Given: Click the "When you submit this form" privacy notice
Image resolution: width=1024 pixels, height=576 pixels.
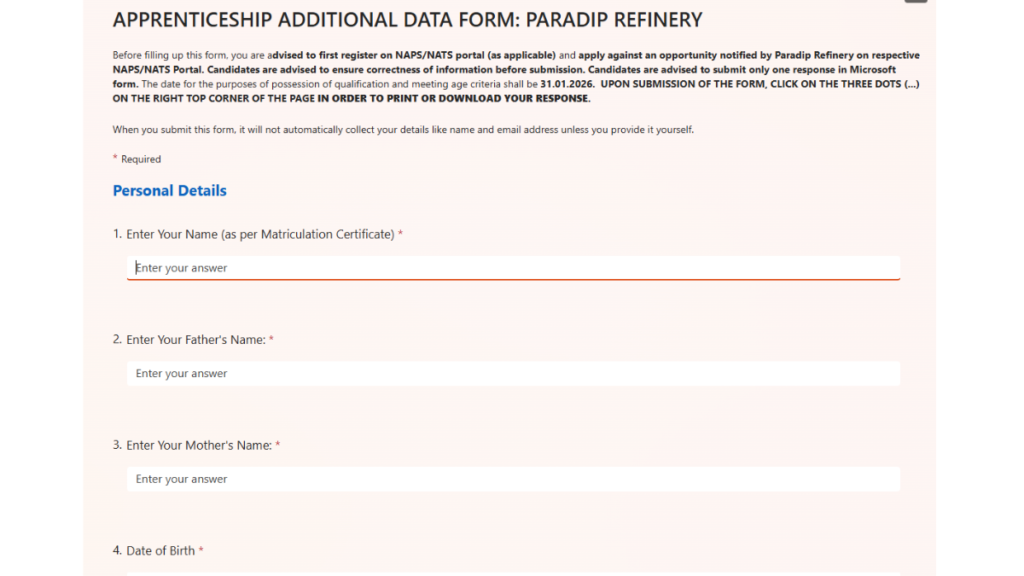Looking at the screenshot, I should (403, 130).
